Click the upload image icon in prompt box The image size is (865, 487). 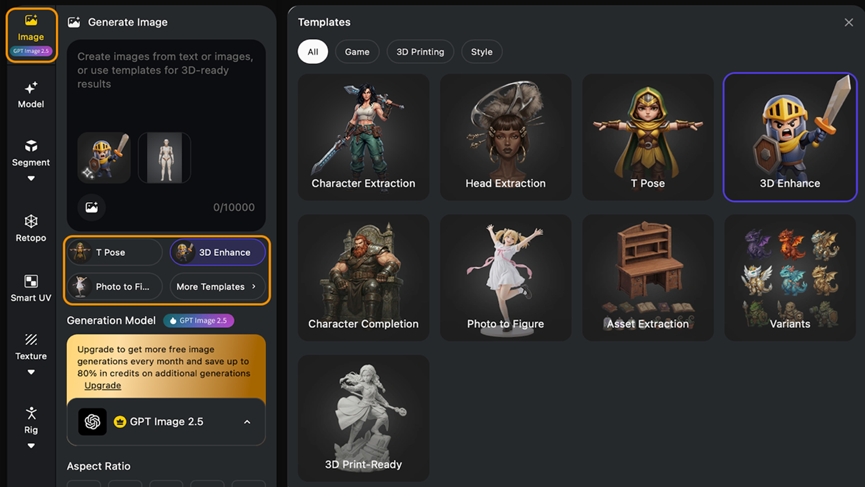click(x=92, y=207)
